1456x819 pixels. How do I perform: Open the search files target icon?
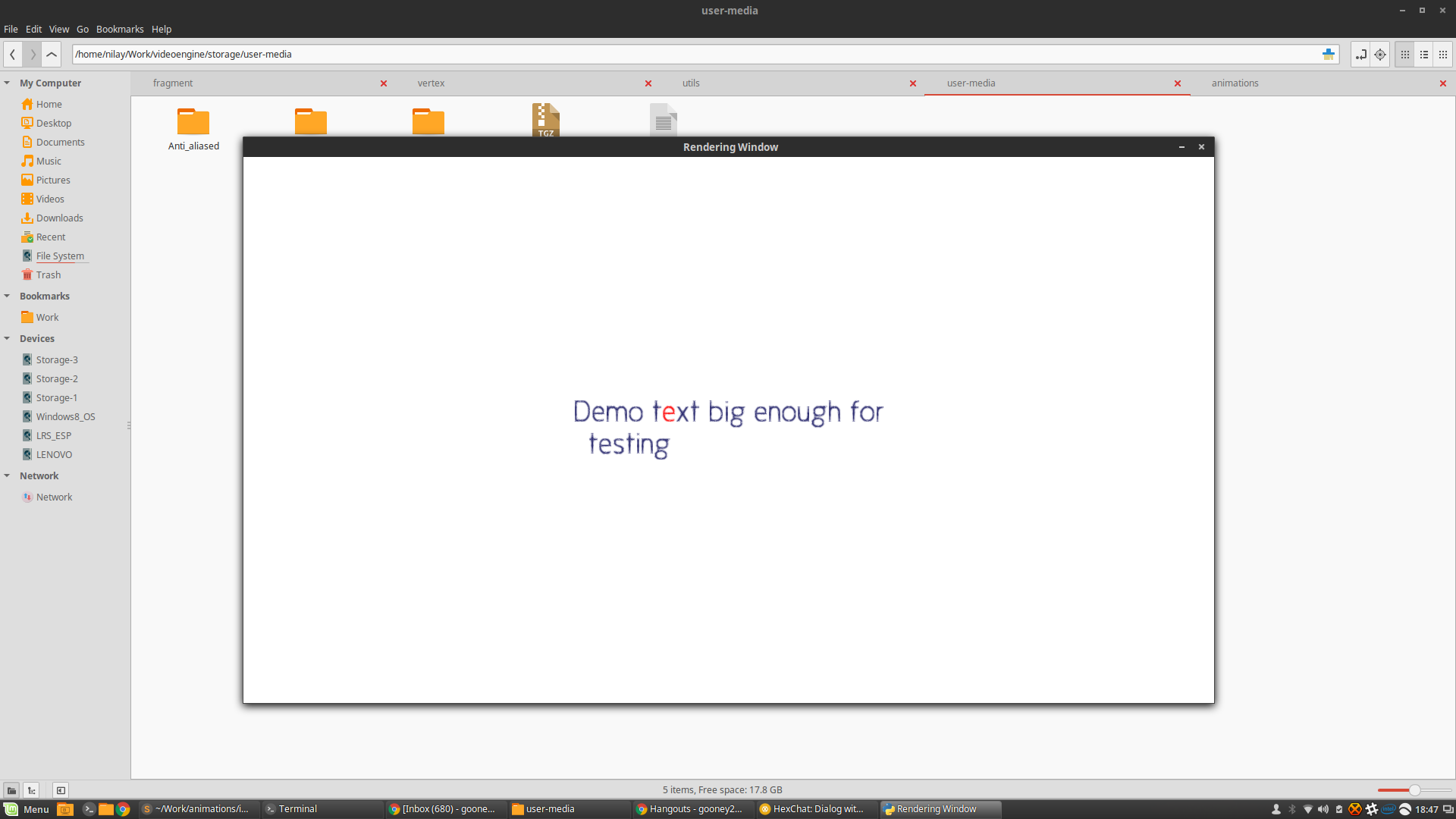coord(1380,55)
